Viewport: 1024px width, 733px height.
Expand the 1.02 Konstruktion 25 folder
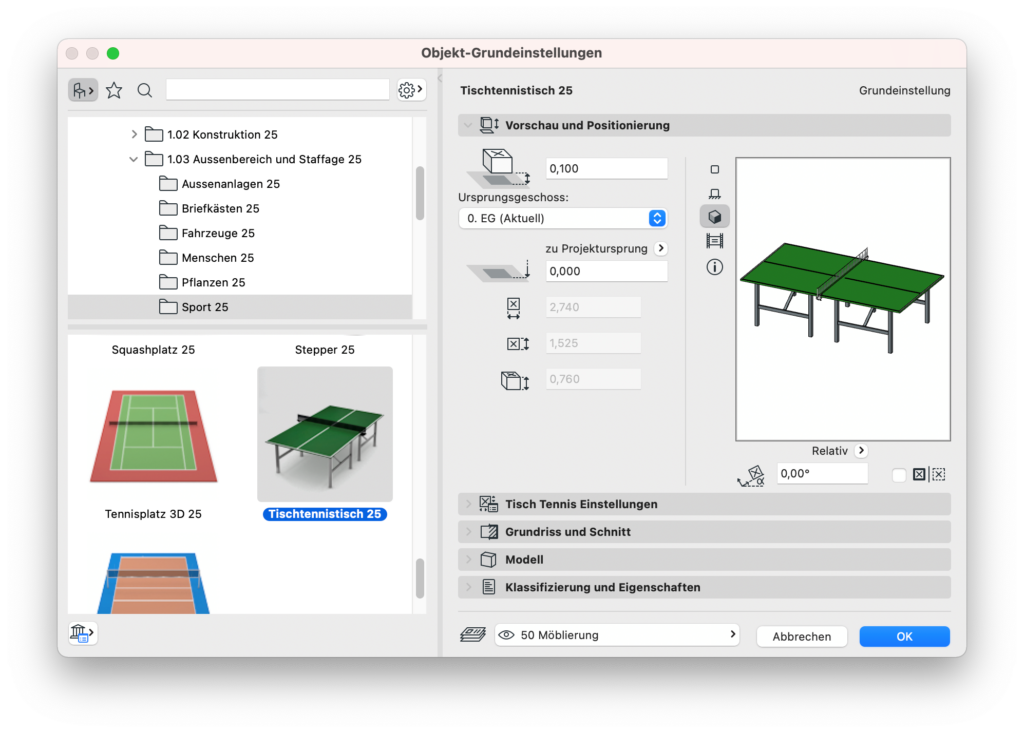(x=134, y=134)
